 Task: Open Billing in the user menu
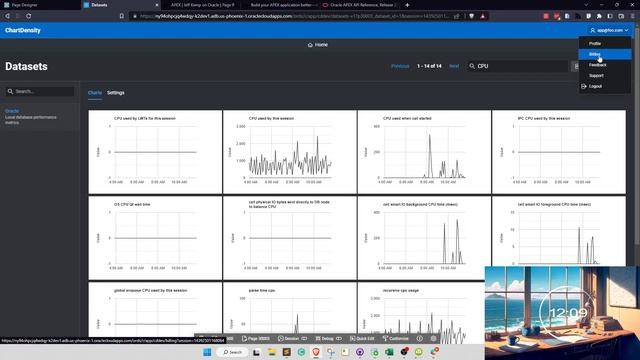(x=605, y=54)
